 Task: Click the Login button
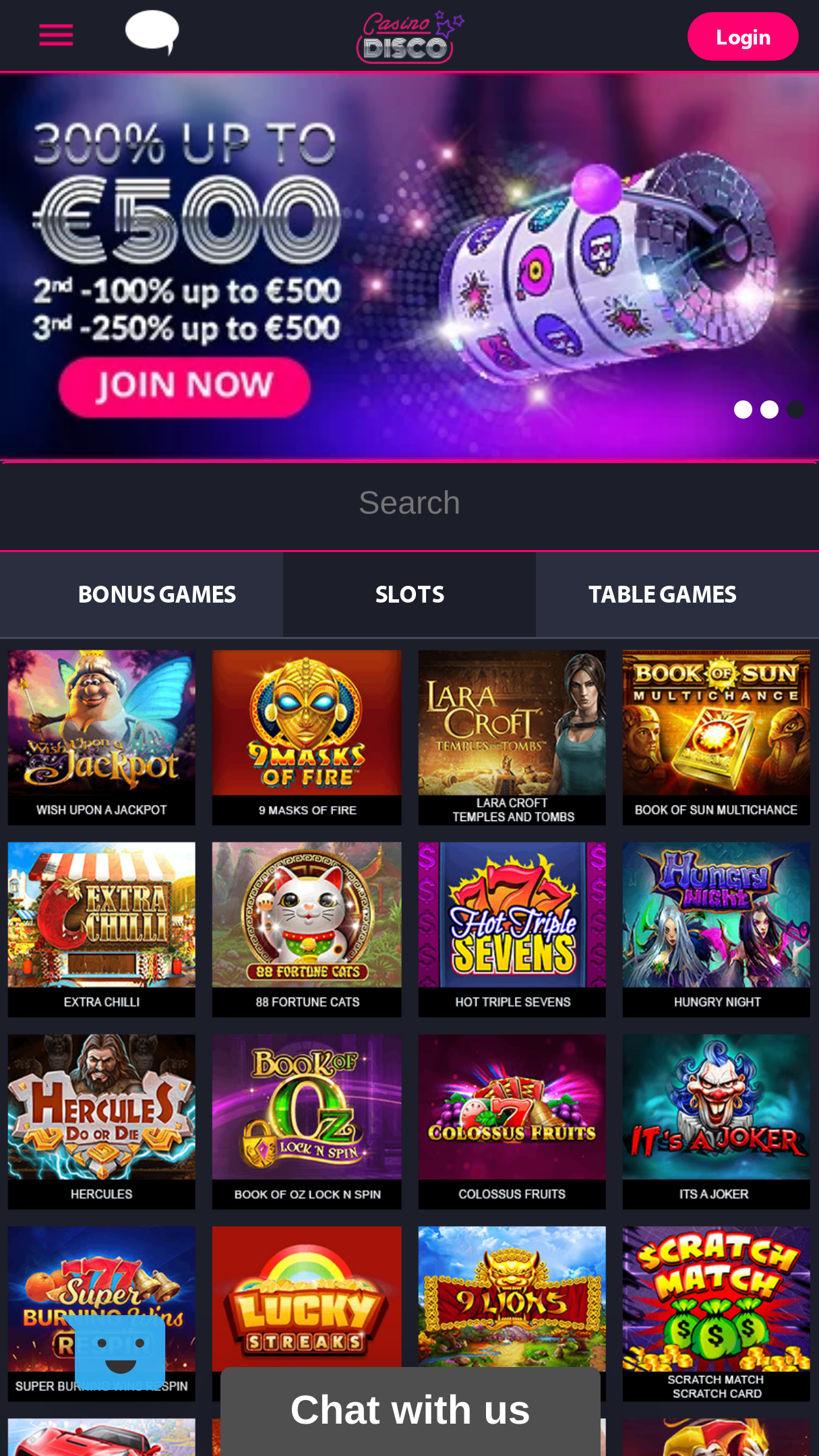click(743, 36)
